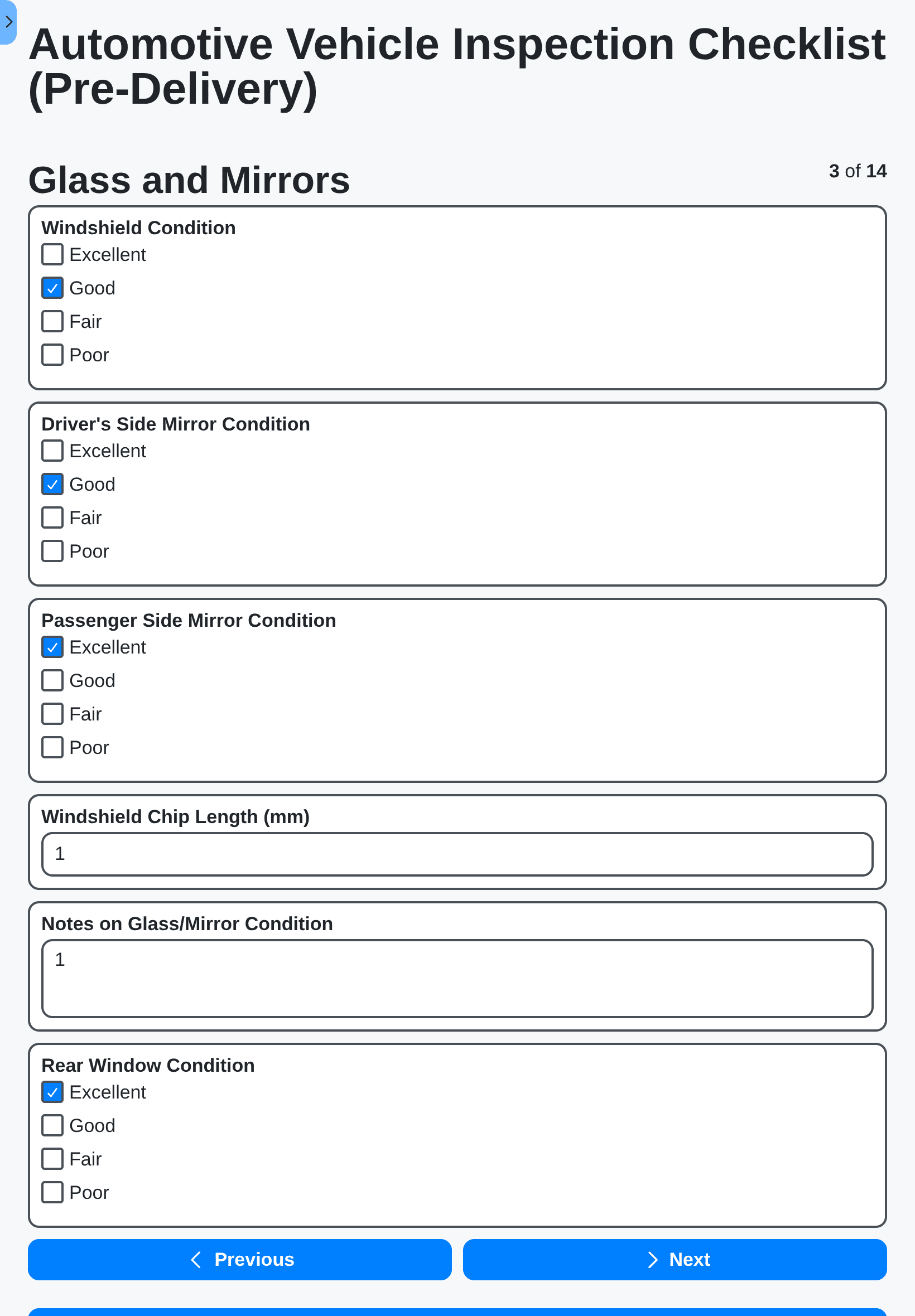Check Fair under Windshield Condition
Screen dimensions: 915x1316
tap(52, 321)
